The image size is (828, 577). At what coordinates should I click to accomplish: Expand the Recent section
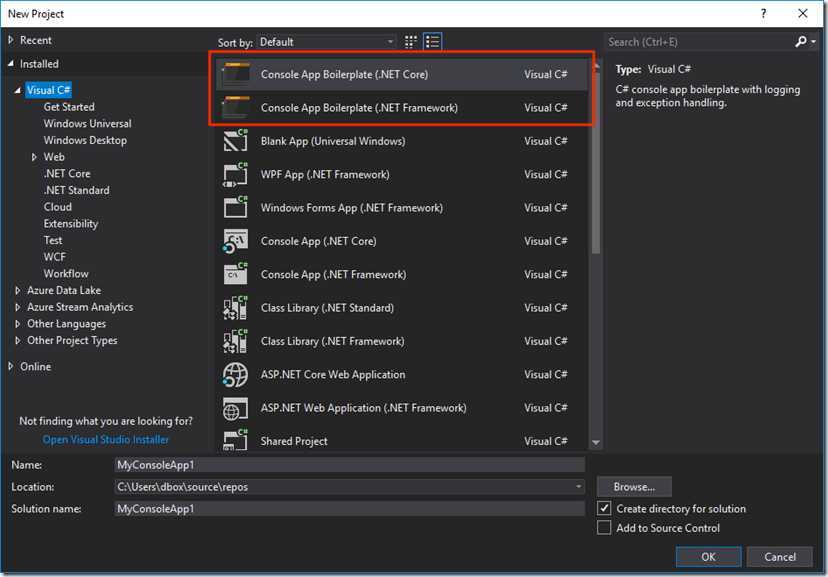pyautogui.click(x=11, y=40)
